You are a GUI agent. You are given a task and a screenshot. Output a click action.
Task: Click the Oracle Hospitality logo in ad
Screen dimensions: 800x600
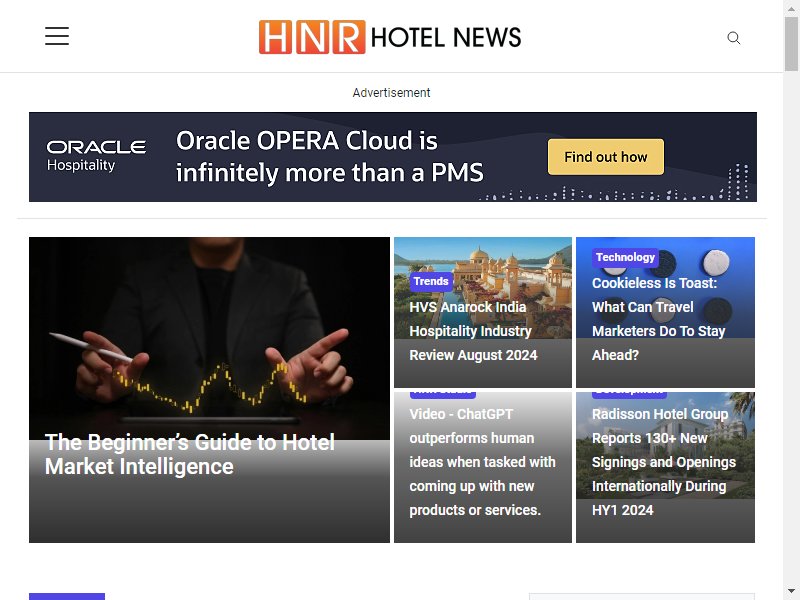[96, 156]
